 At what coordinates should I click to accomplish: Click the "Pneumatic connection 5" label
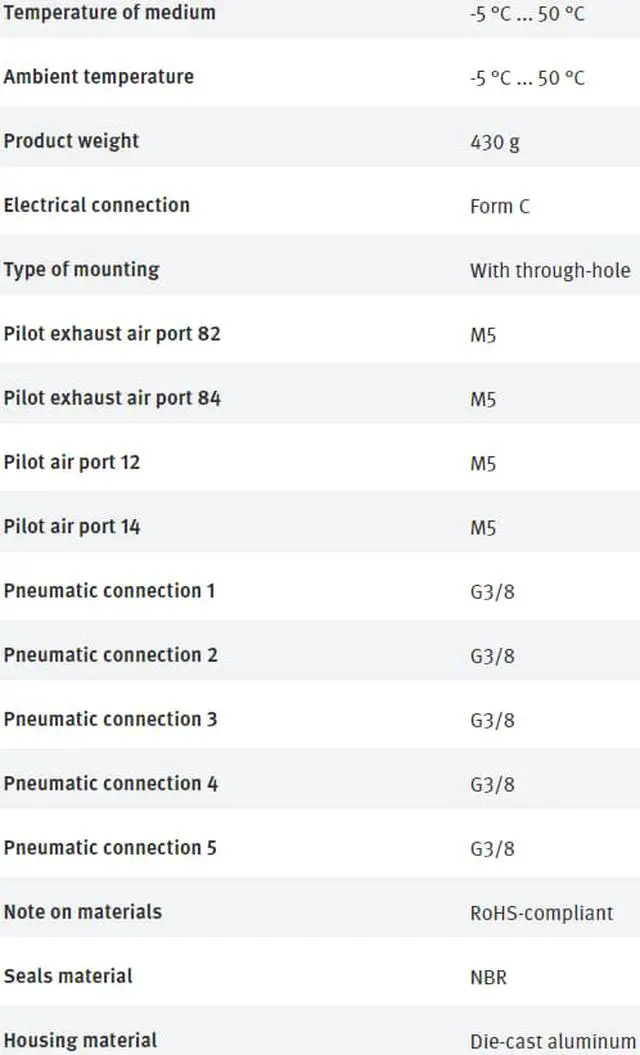(110, 847)
